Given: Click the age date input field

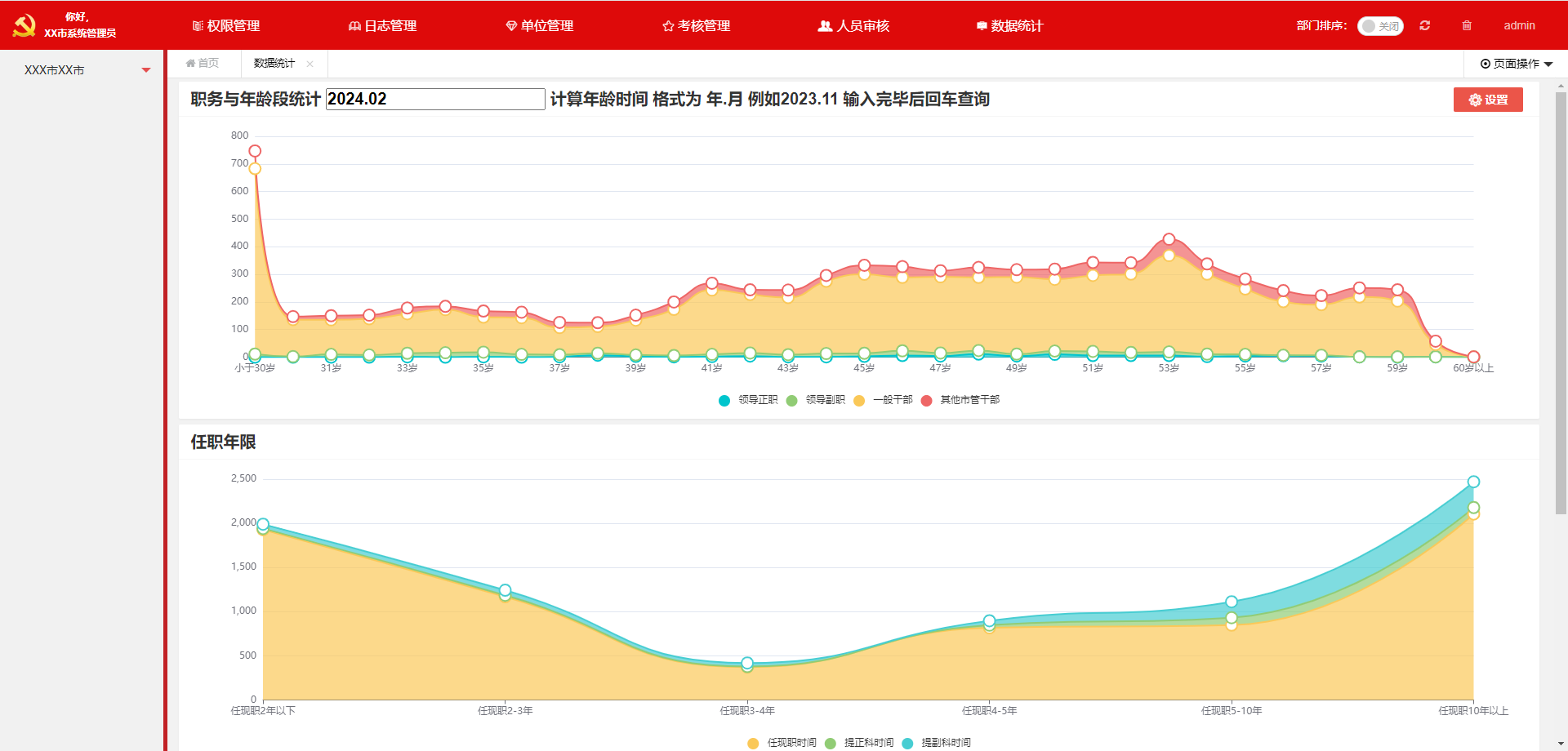Looking at the screenshot, I should 434,99.
